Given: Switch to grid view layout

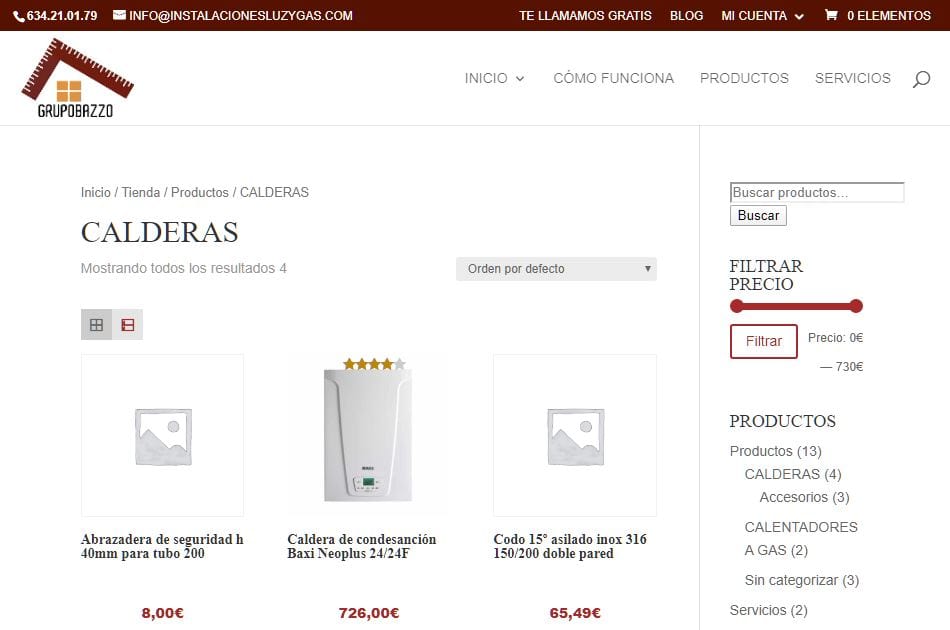Looking at the screenshot, I should click(96, 325).
